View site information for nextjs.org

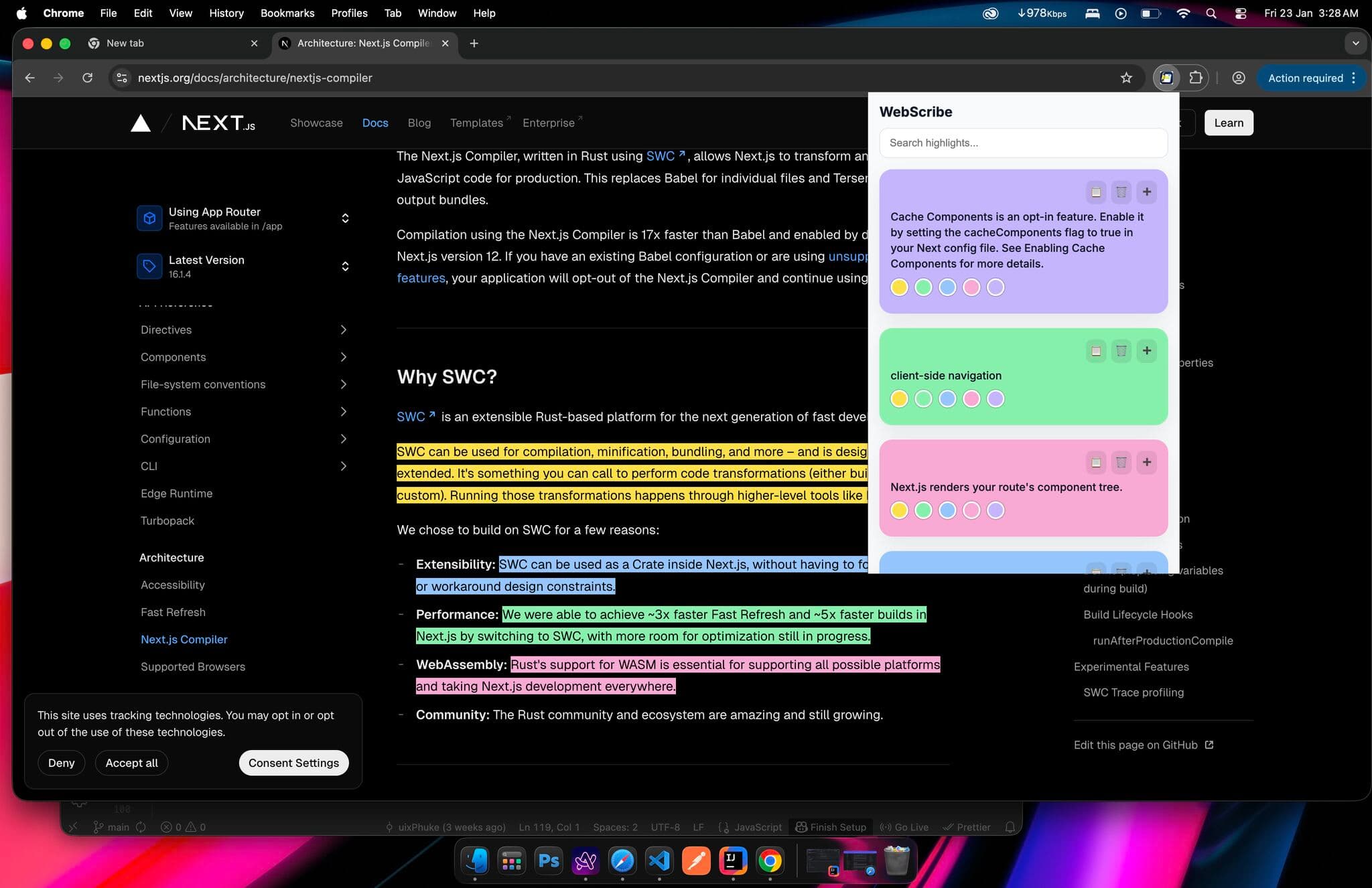pyautogui.click(x=122, y=78)
